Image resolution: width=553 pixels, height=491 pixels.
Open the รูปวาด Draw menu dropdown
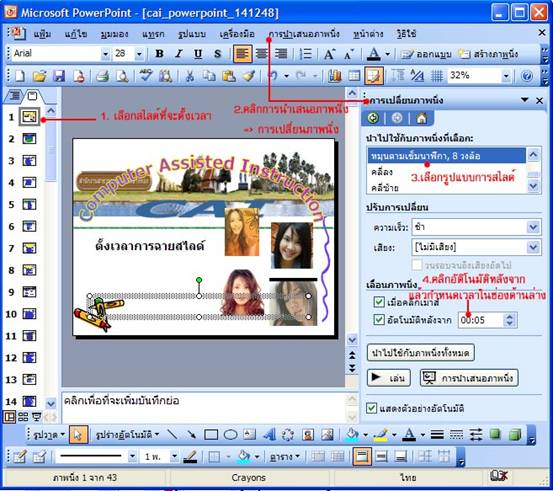tap(49, 435)
